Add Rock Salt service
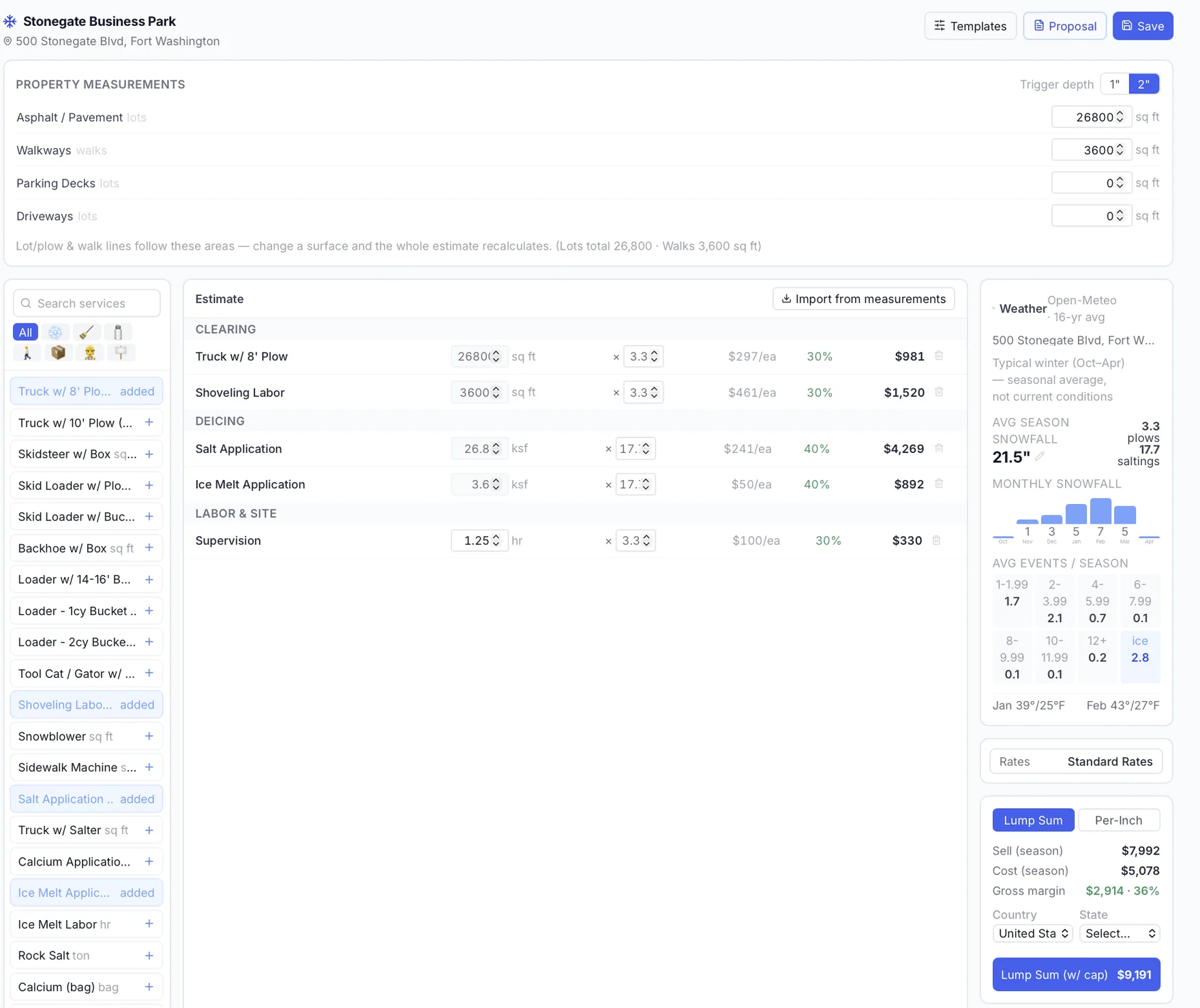The width and height of the screenshot is (1200, 1008). [x=149, y=955]
